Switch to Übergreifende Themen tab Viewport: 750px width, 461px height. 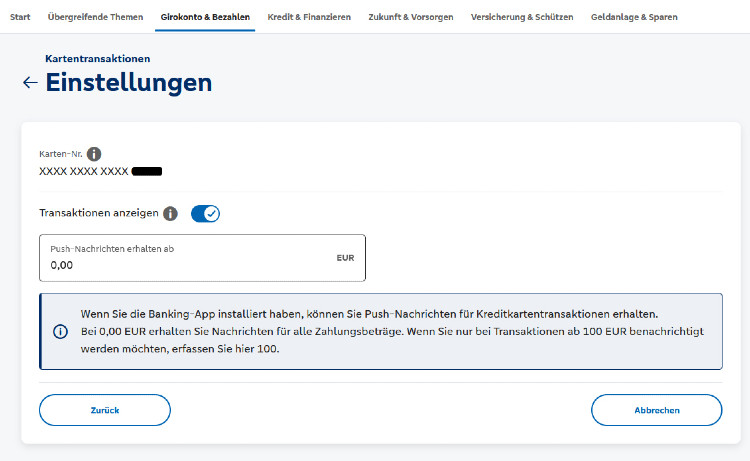[x=95, y=17]
